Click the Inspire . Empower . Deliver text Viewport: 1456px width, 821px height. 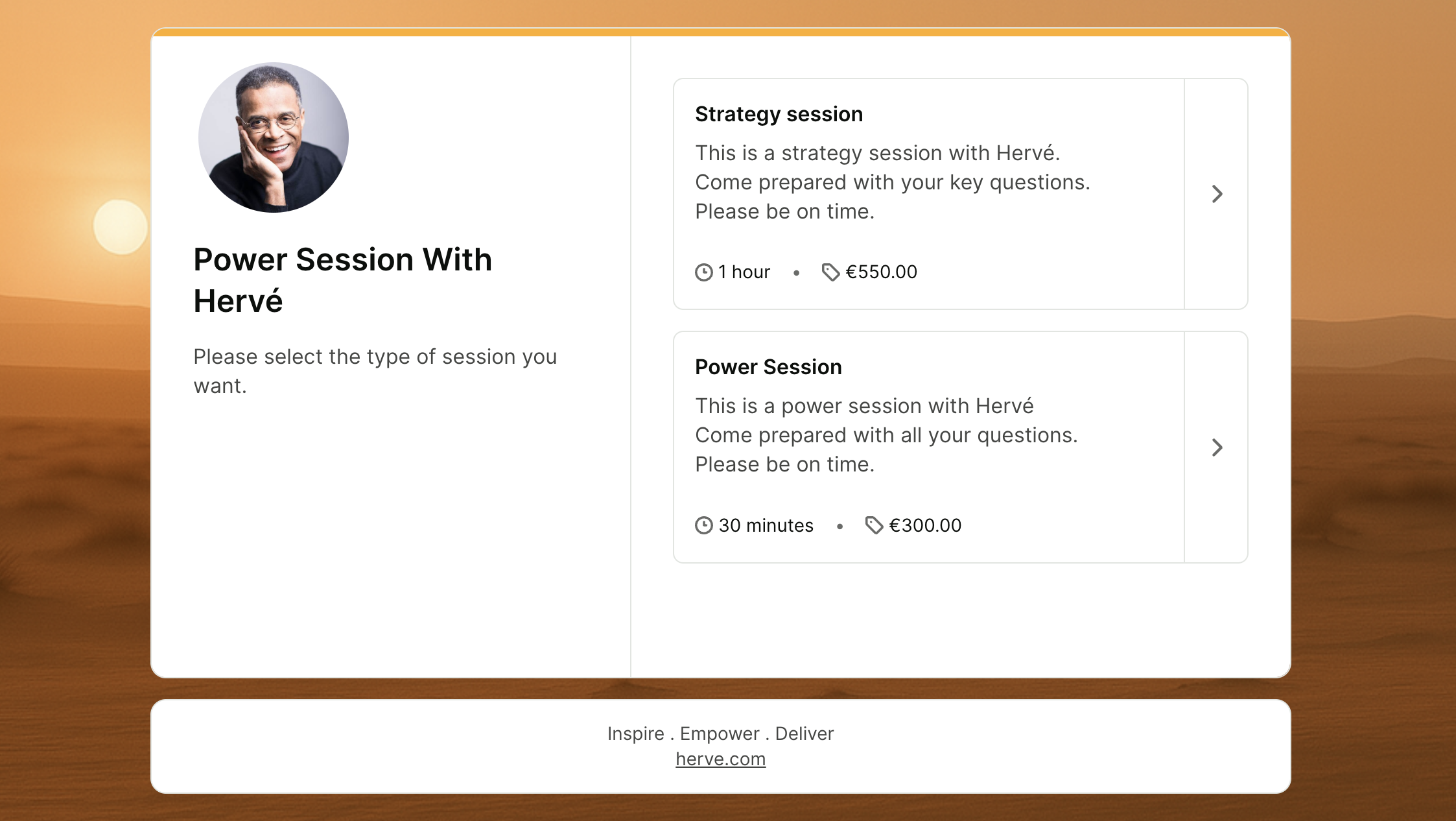click(720, 733)
